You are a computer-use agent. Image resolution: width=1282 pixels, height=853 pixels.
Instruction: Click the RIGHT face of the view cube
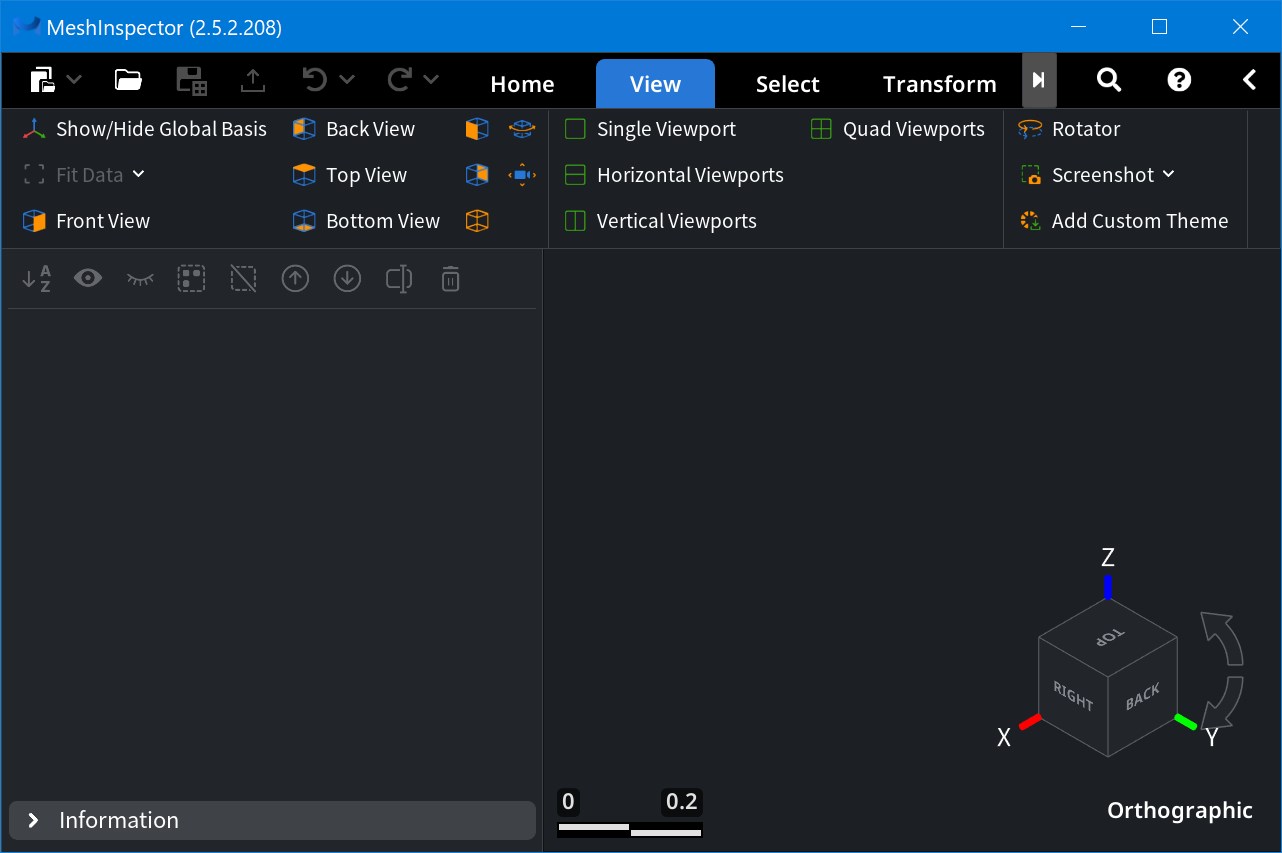[x=1073, y=696]
